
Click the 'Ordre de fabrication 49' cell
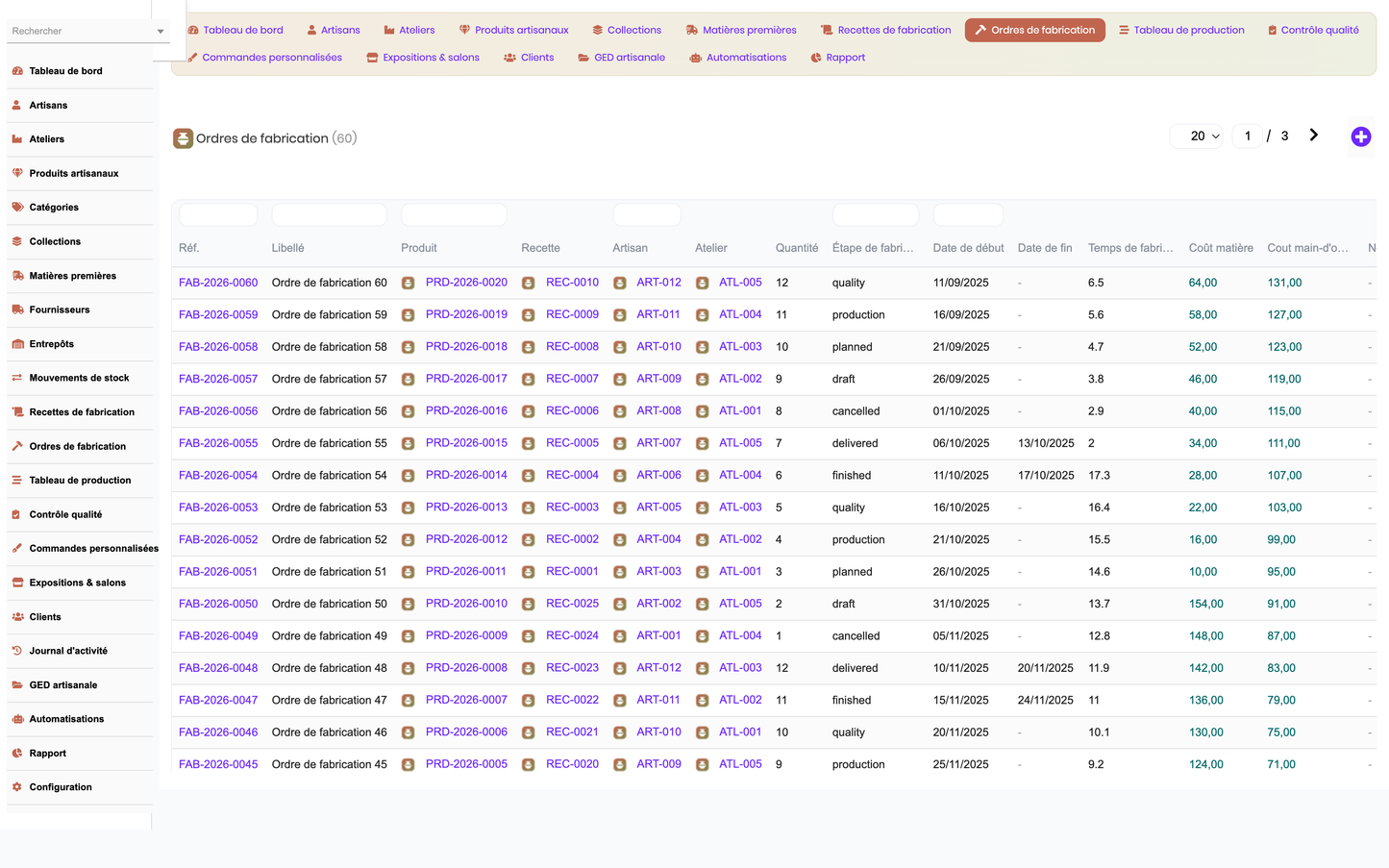pyautogui.click(x=330, y=636)
